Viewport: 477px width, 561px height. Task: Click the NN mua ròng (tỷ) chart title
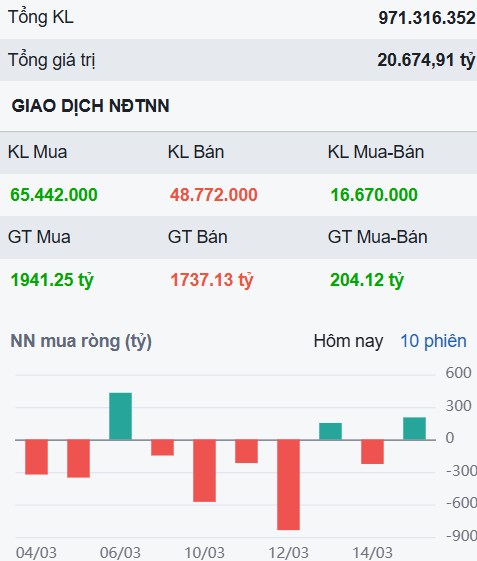pos(81,341)
